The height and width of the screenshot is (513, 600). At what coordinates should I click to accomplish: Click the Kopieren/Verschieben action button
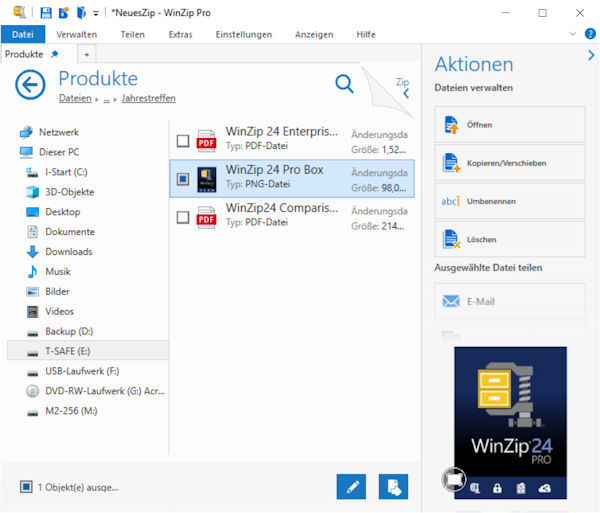(510, 163)
